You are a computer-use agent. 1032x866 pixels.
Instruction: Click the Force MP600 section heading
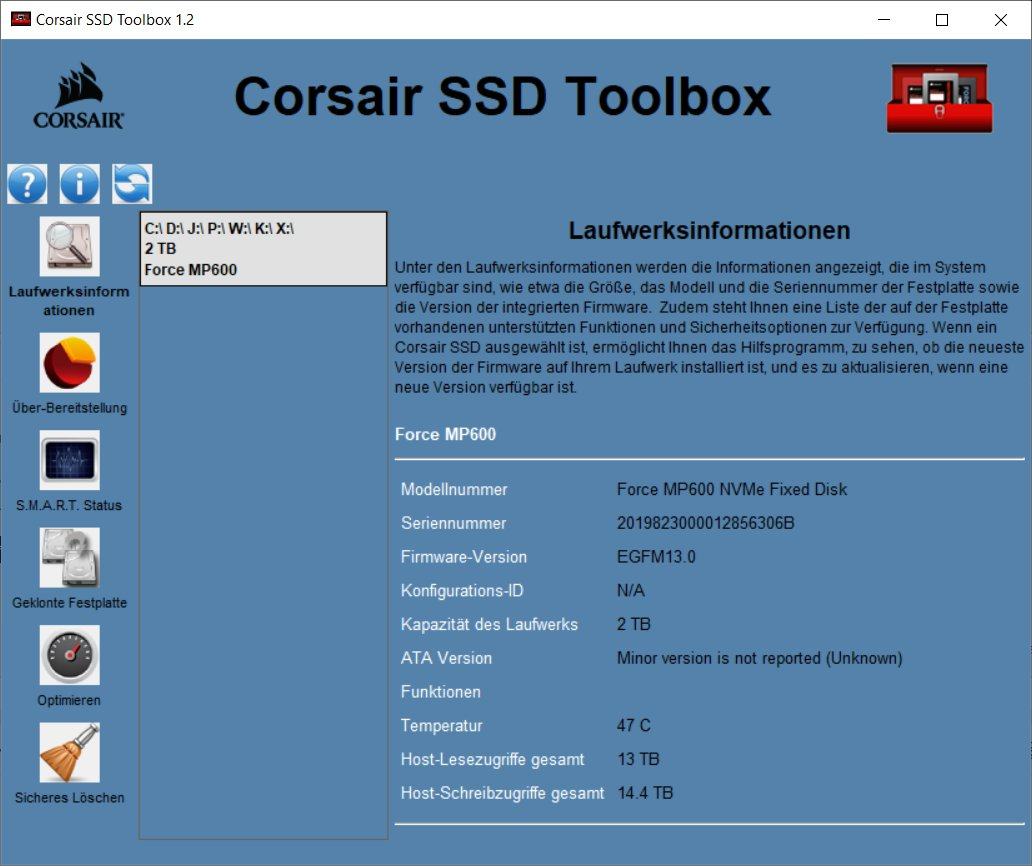(446, 434)
